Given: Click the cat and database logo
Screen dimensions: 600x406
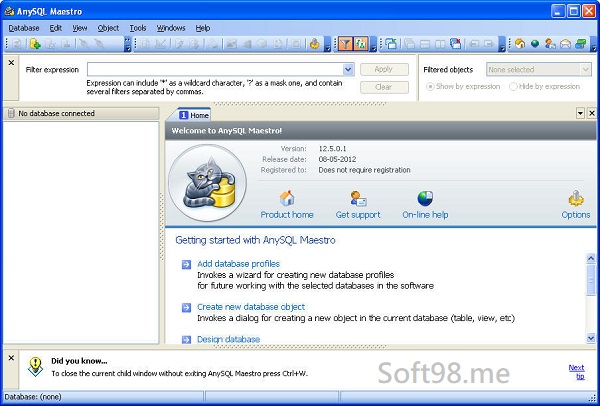Looking at the screenshot, I should 207,183.
